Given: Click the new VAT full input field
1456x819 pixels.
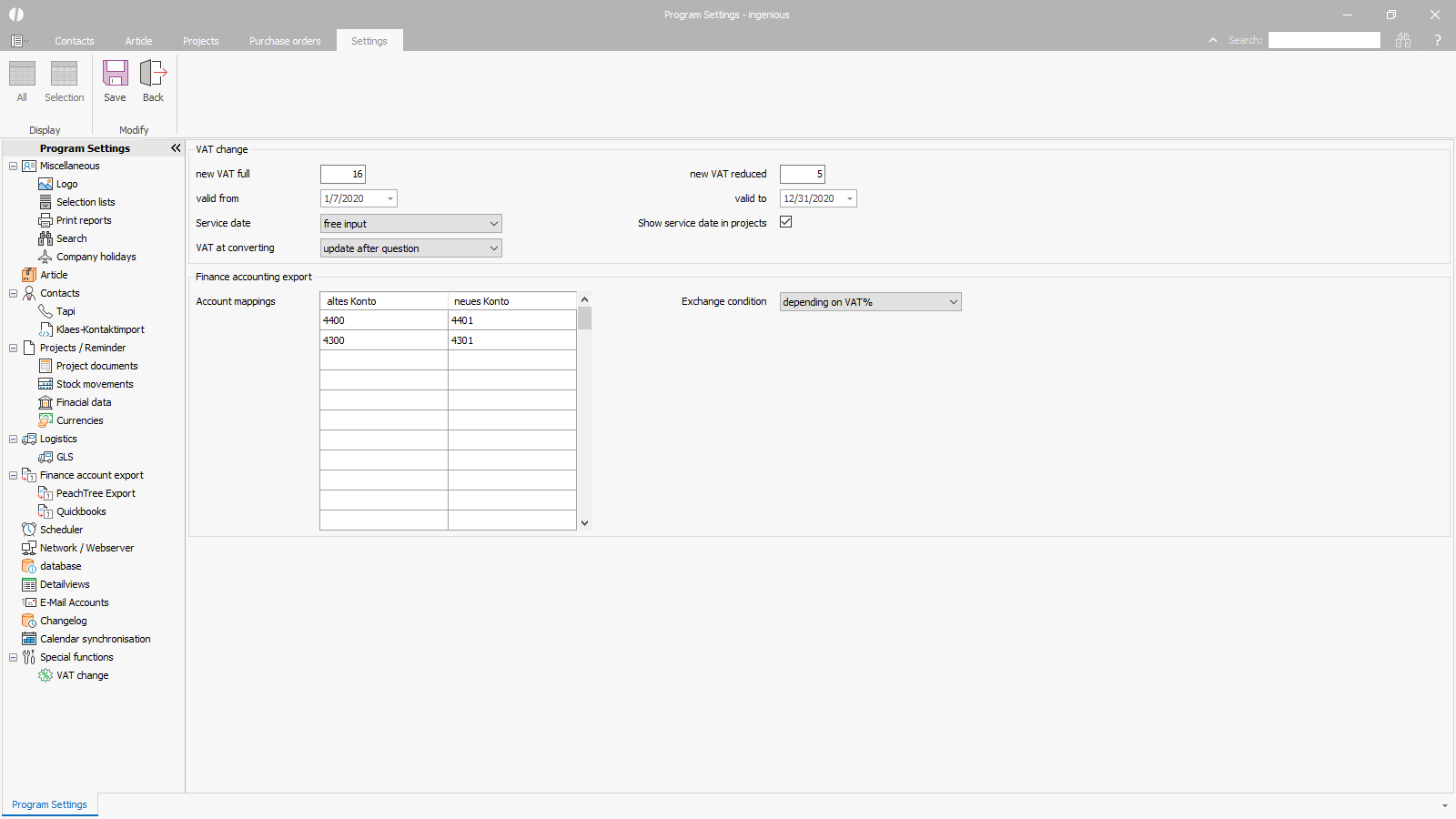Looking at the screenshot, I should click(x=343, y=175).
